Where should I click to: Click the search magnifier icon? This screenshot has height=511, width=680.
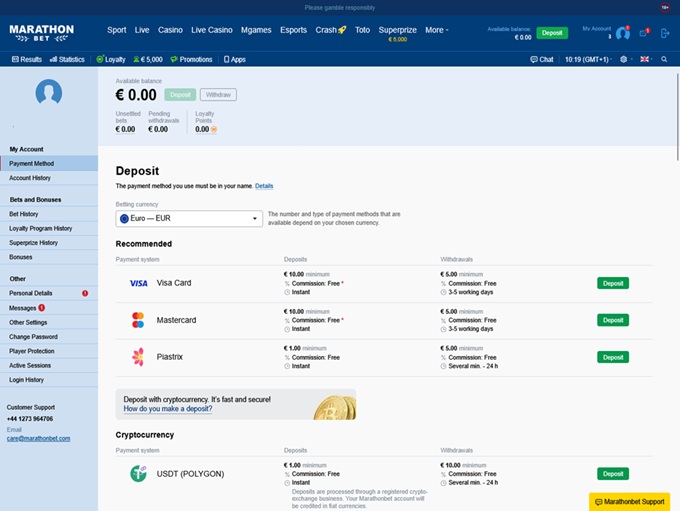[x=665, y=59]
